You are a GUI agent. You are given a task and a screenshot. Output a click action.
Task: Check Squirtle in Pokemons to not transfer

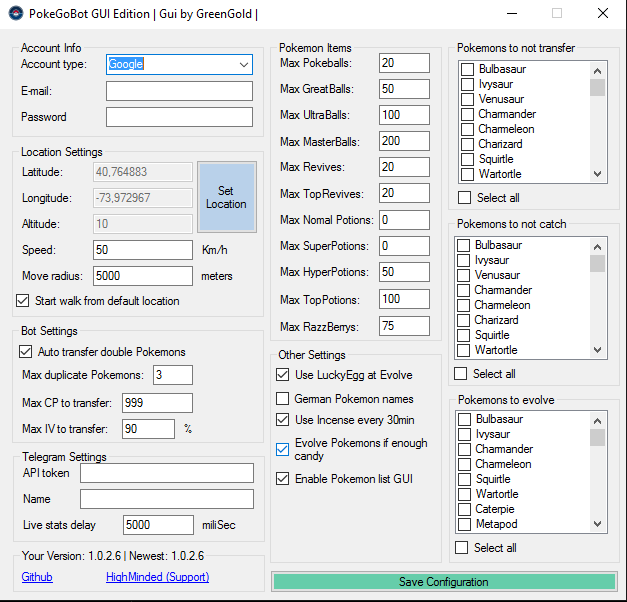pos(467,159)
